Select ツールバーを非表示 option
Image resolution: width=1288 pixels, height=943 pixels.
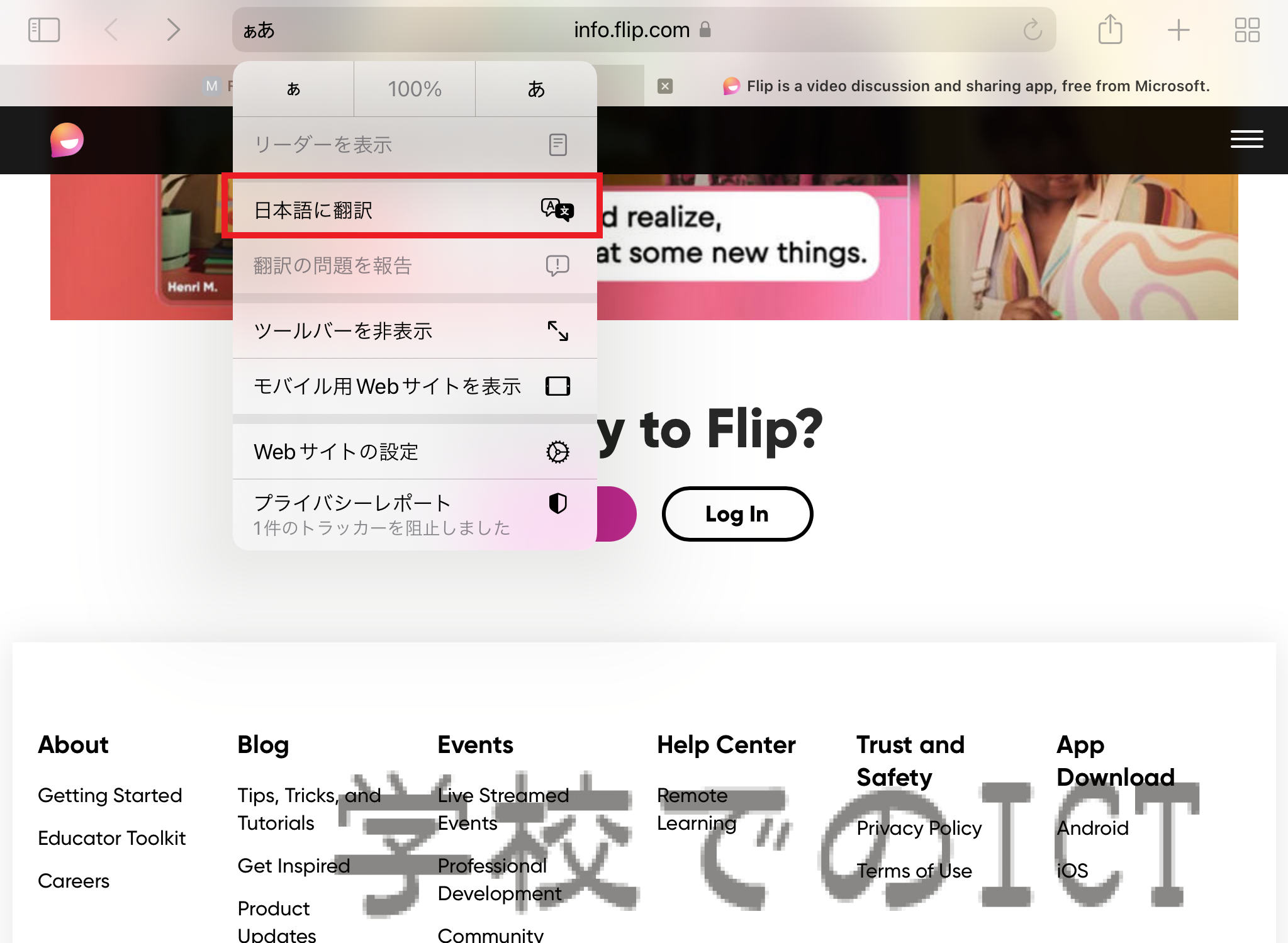415,331
